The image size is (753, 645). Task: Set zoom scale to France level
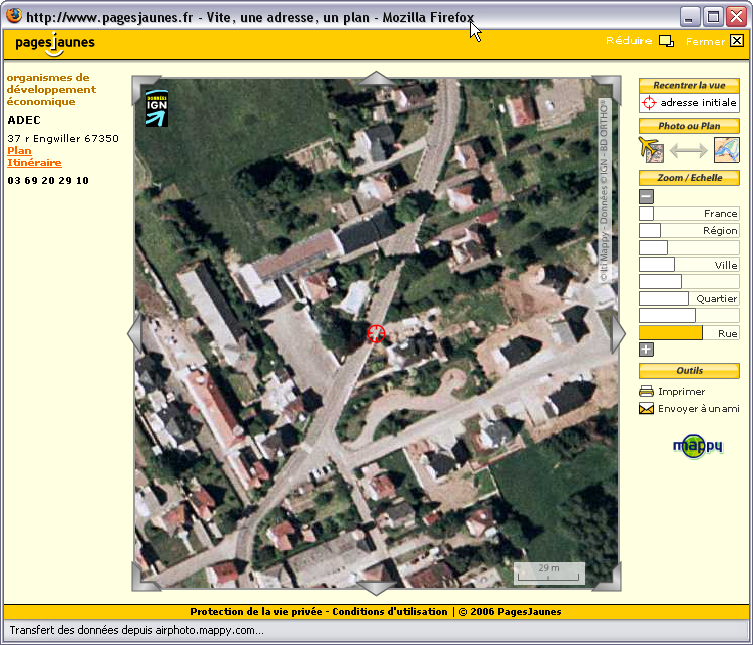[689, 214]
